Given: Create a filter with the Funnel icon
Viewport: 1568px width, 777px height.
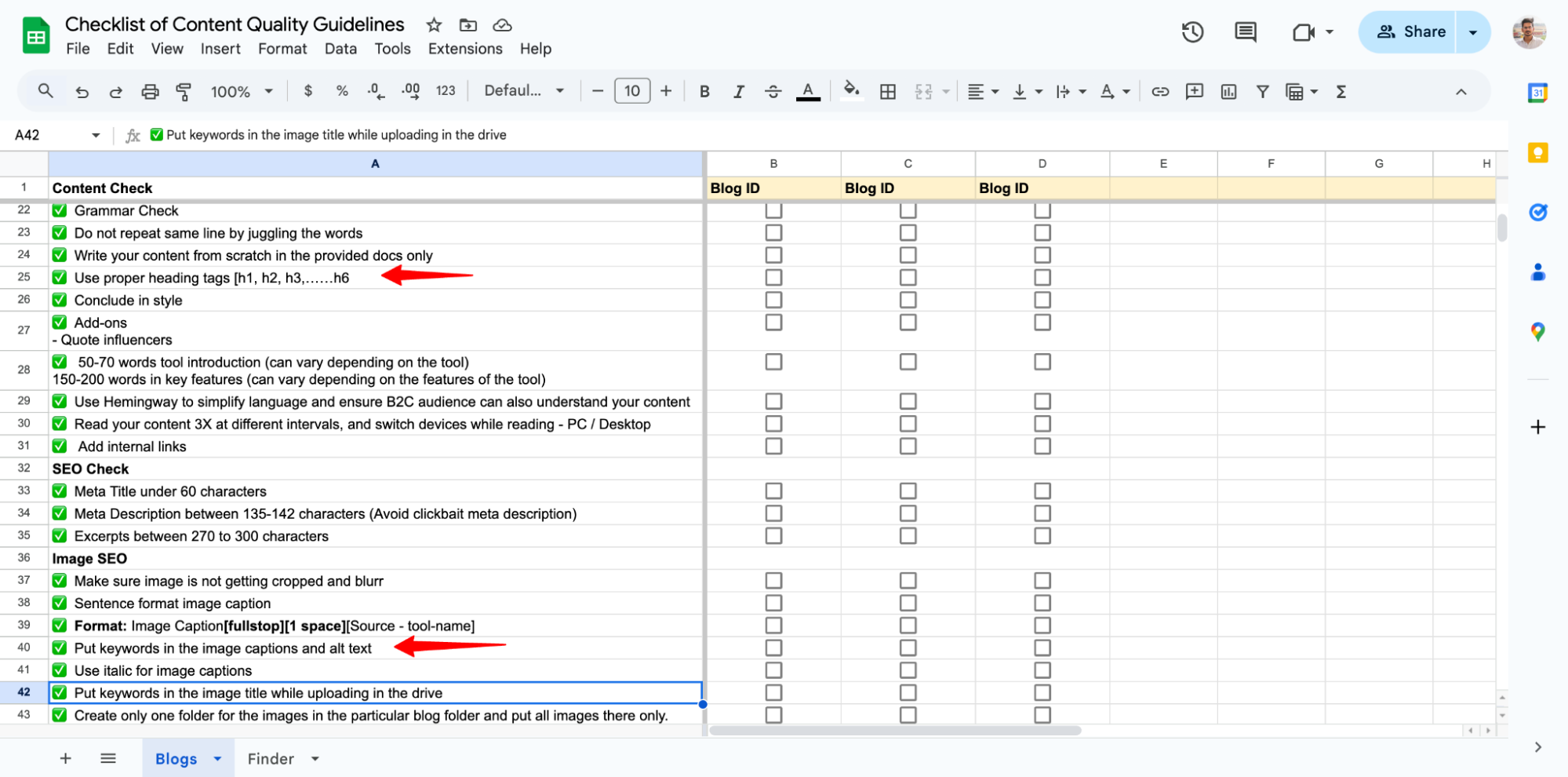Looking at the screenshot, I should coord(1262,91).
